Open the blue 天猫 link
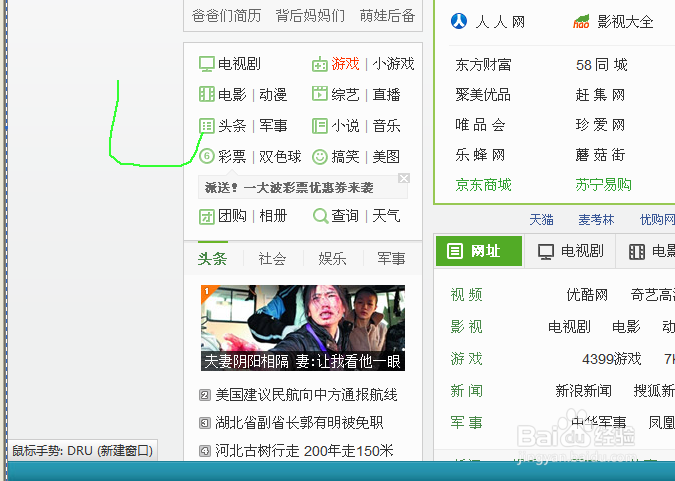The height and width of the screenshot is (481, 675). coord(542,220)
